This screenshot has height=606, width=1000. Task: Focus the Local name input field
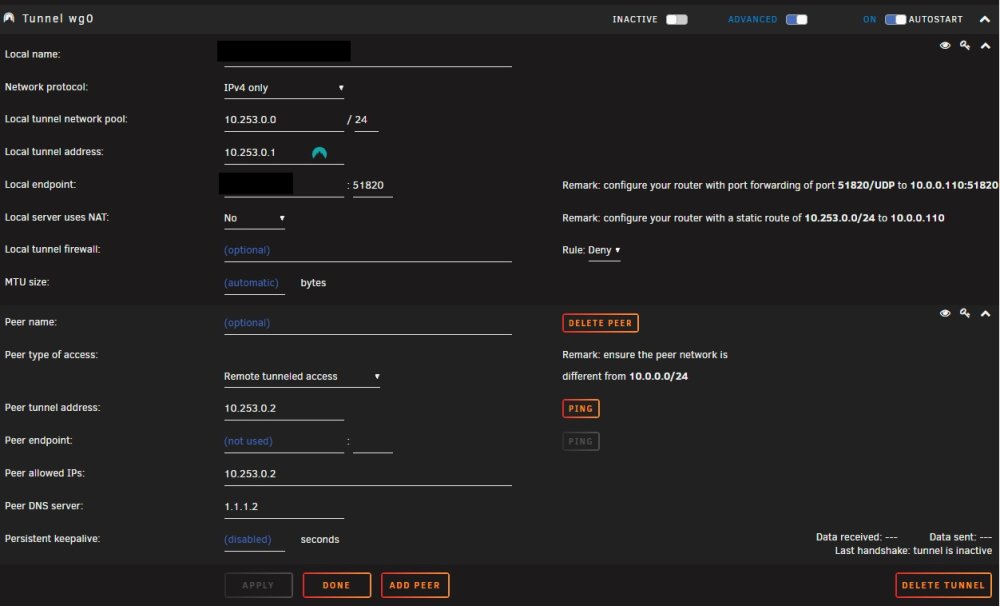point(368,55)
